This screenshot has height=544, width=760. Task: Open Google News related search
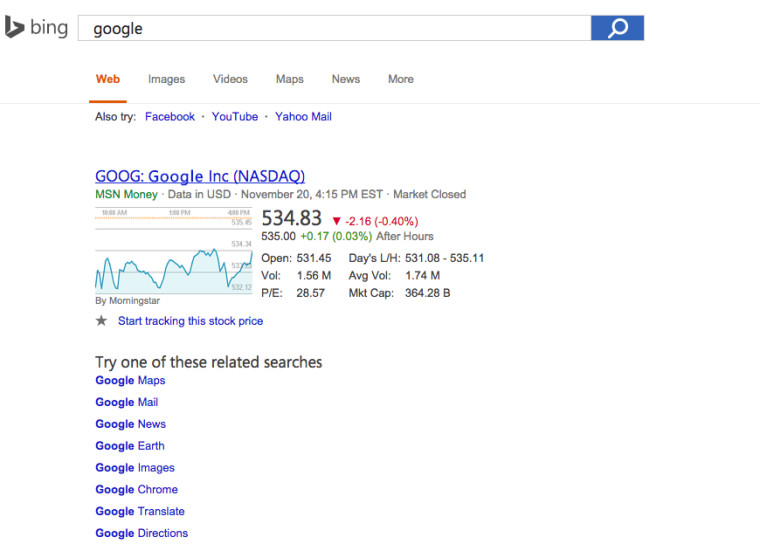tap(130, 424)
